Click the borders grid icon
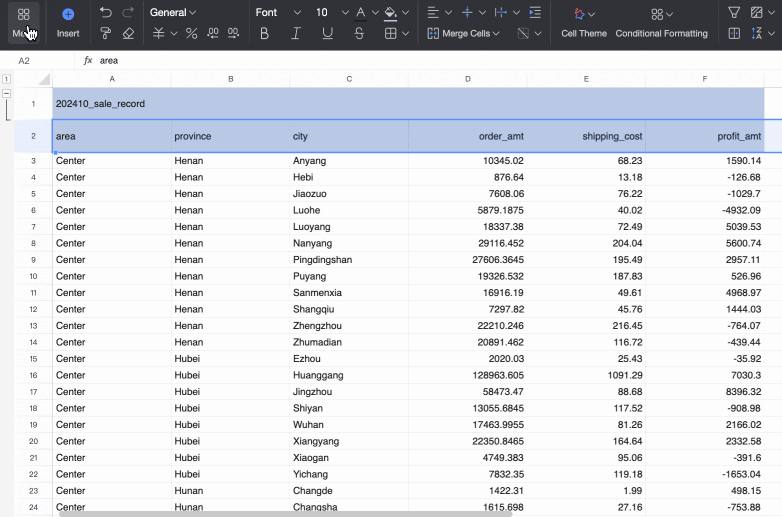The image size is (782, 517). pyautogui.click(x=391, y=33)
